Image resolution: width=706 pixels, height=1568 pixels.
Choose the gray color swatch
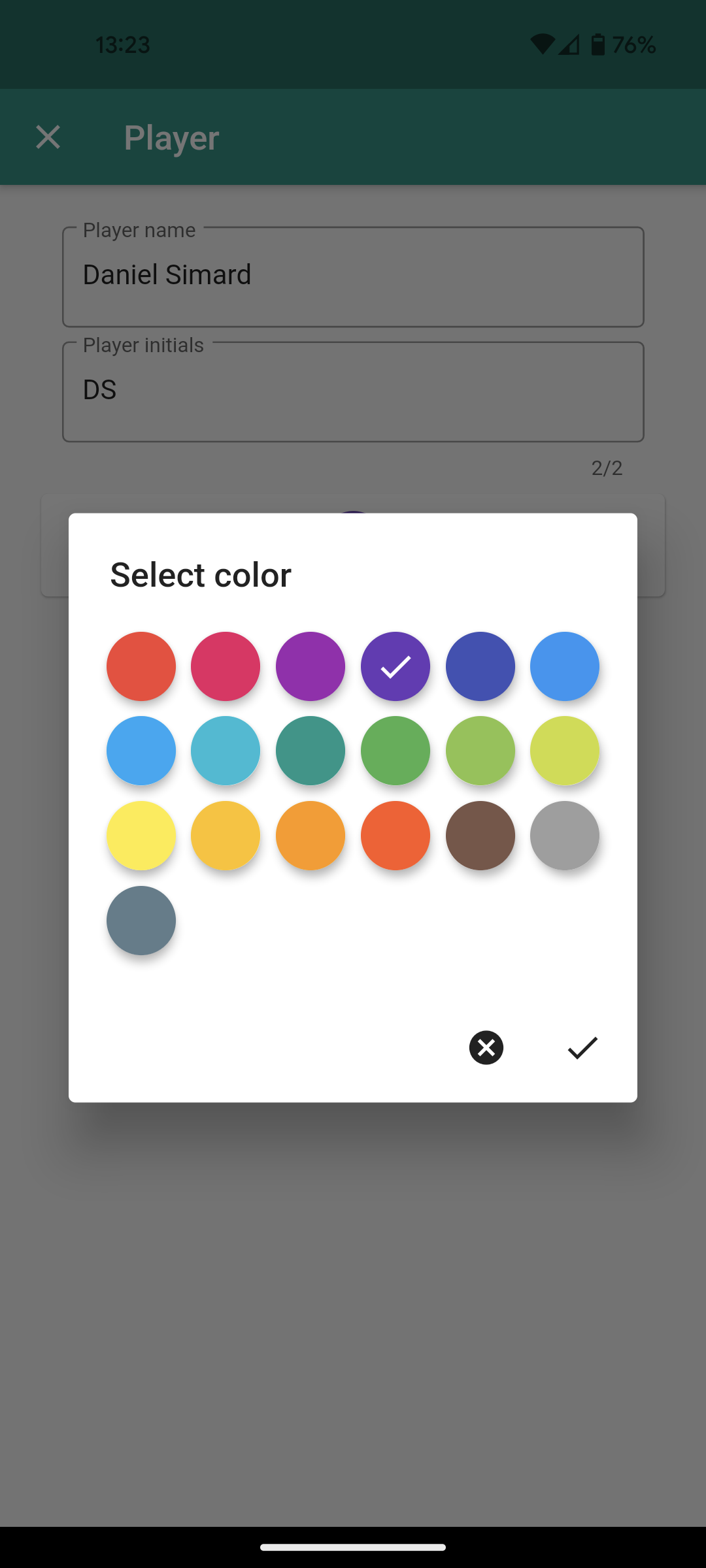pyautogui.click(x=565, y=836)
